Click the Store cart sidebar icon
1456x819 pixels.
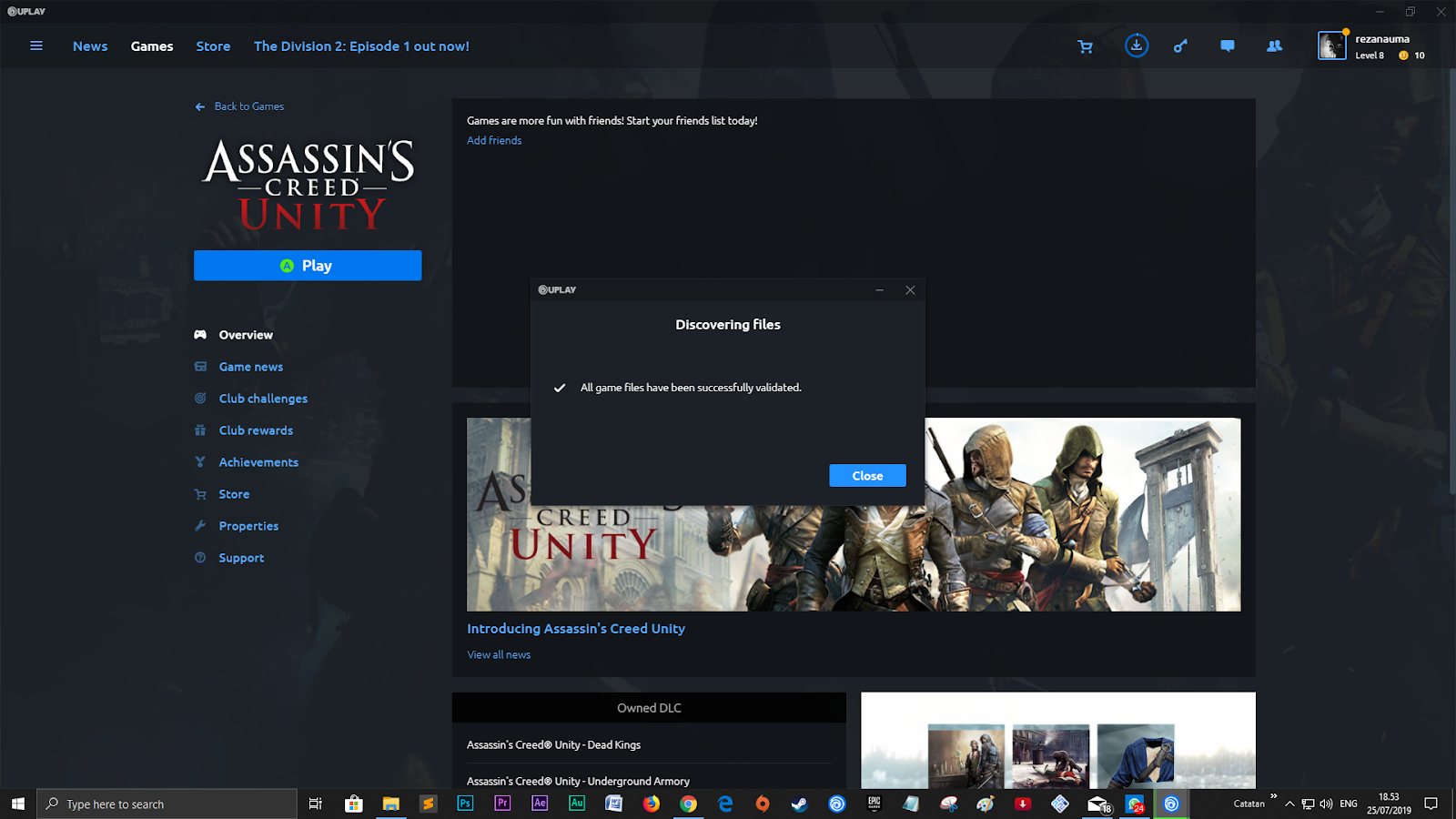tap(200, 494)
